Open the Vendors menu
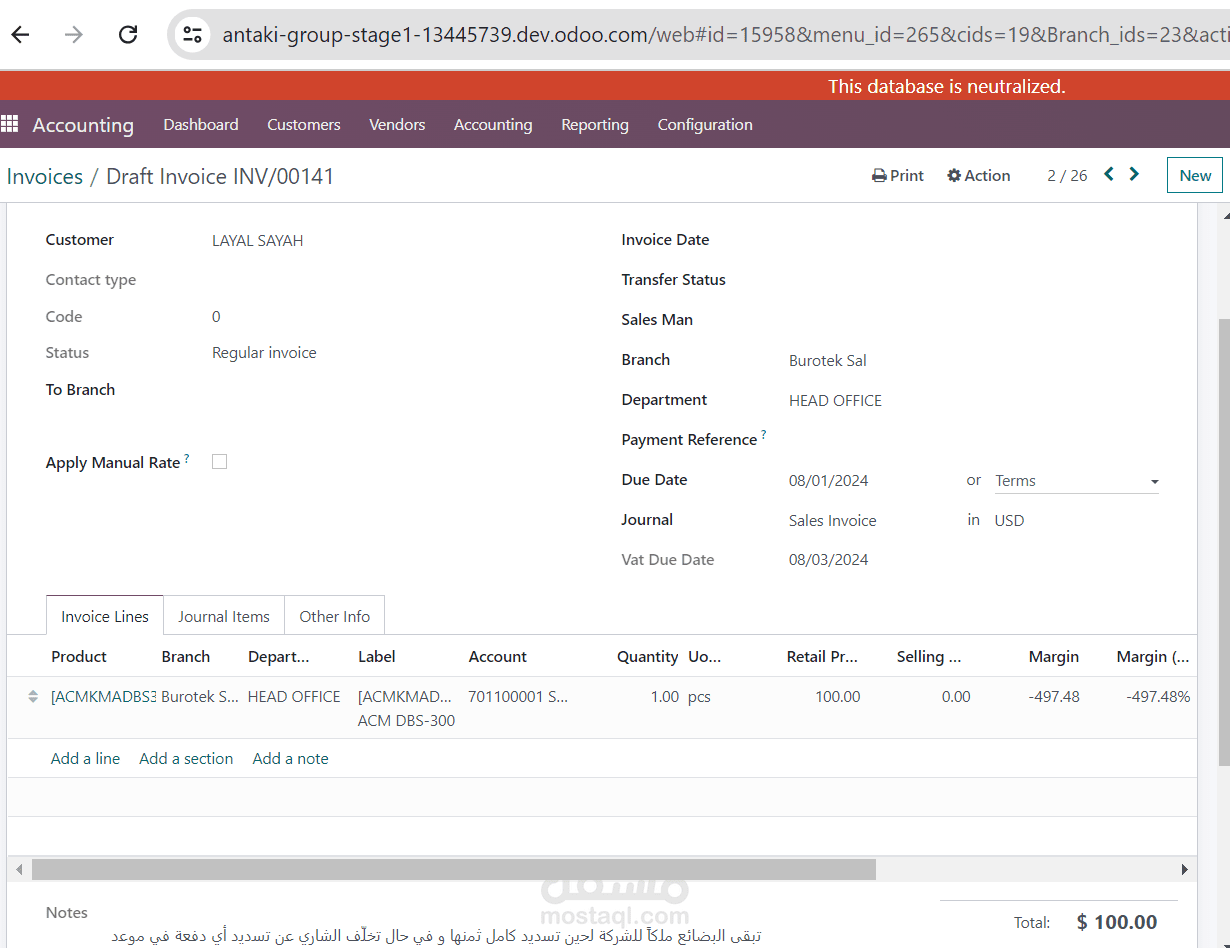1230x948 pixels. click(397, 124)
